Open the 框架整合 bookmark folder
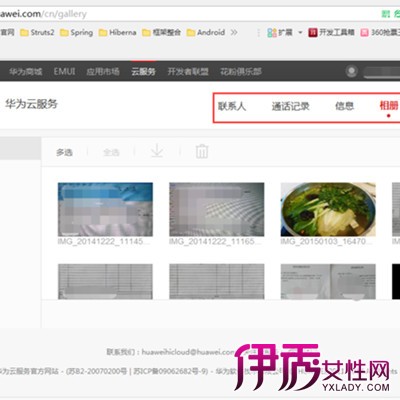Screen dimensions: 400x400 pyautogui.click(x=161, y=32)
